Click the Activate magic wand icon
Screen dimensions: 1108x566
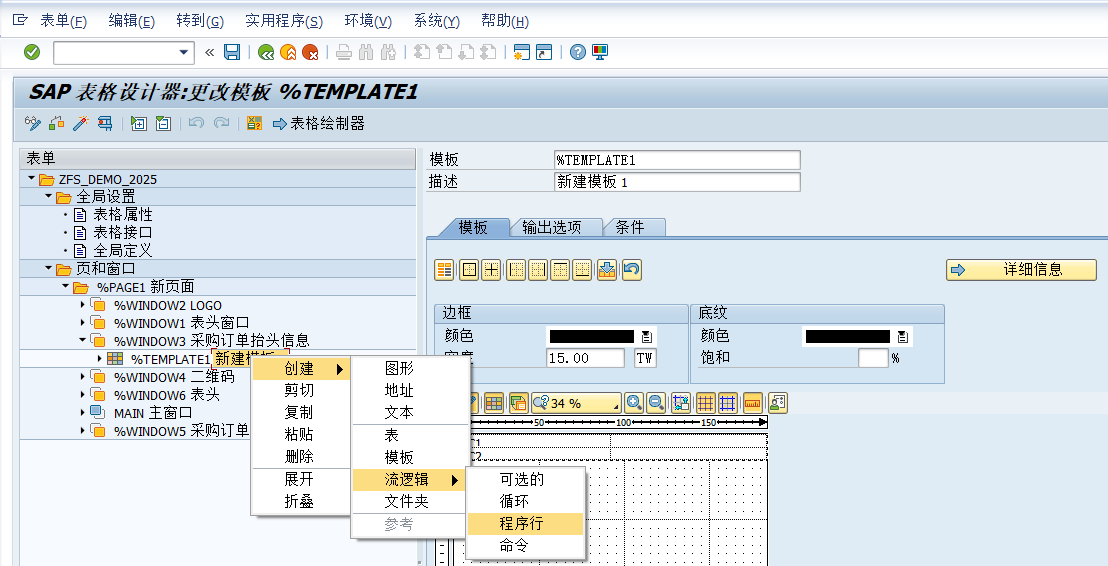tap(81, 124)
